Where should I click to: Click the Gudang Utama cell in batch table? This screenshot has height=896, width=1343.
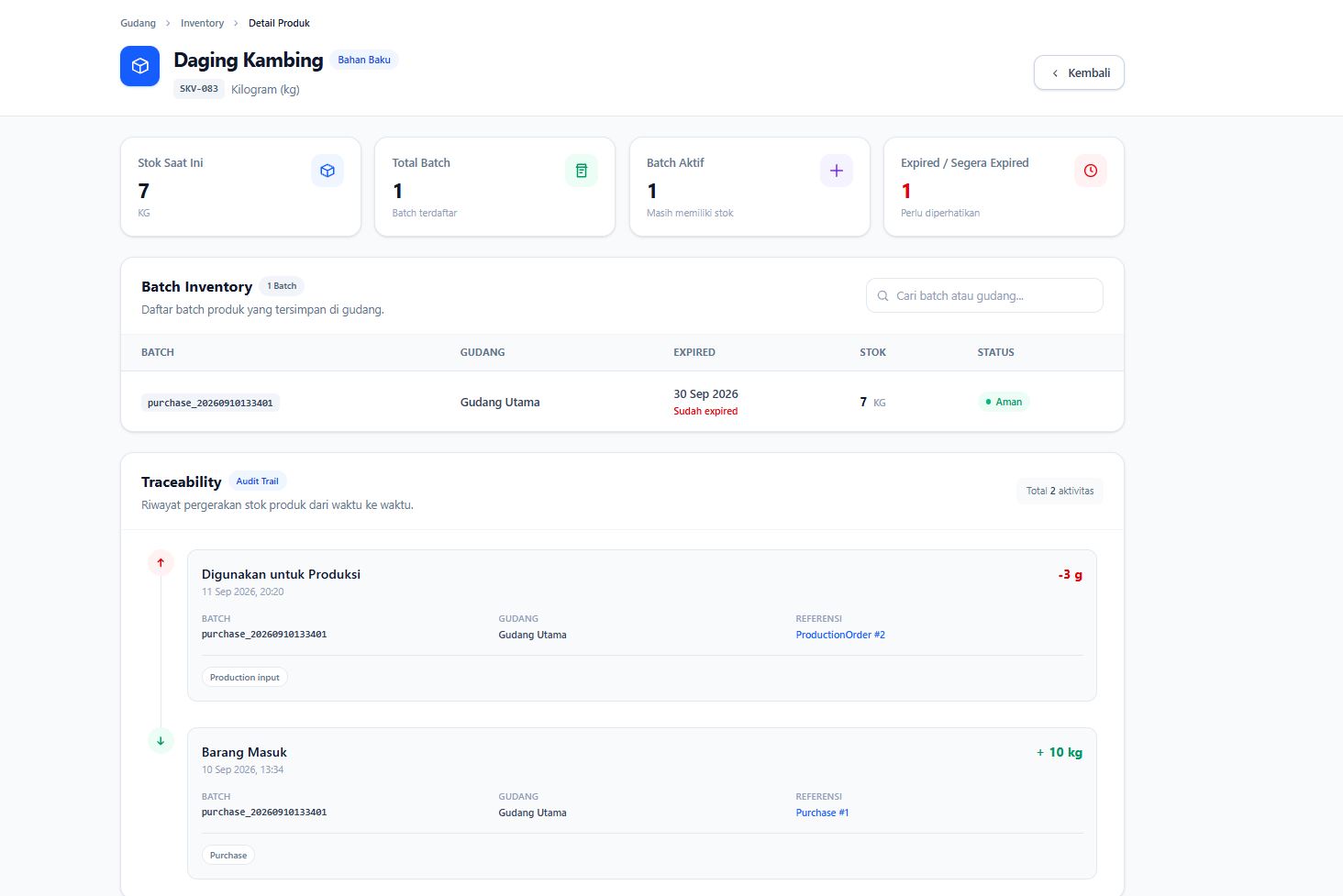pos(500,402)
